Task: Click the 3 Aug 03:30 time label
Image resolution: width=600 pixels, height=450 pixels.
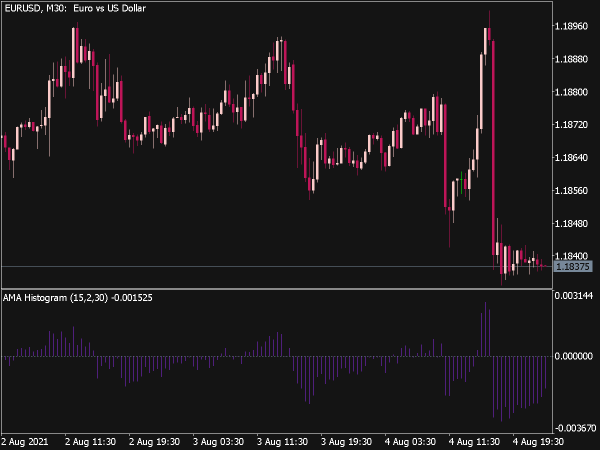Action: coord(218,442)
